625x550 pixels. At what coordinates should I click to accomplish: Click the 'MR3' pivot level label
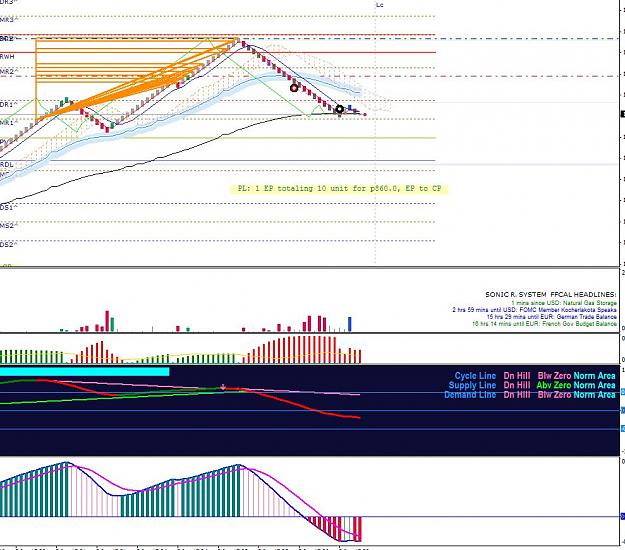pyautogui.click(x=7, y=20)
